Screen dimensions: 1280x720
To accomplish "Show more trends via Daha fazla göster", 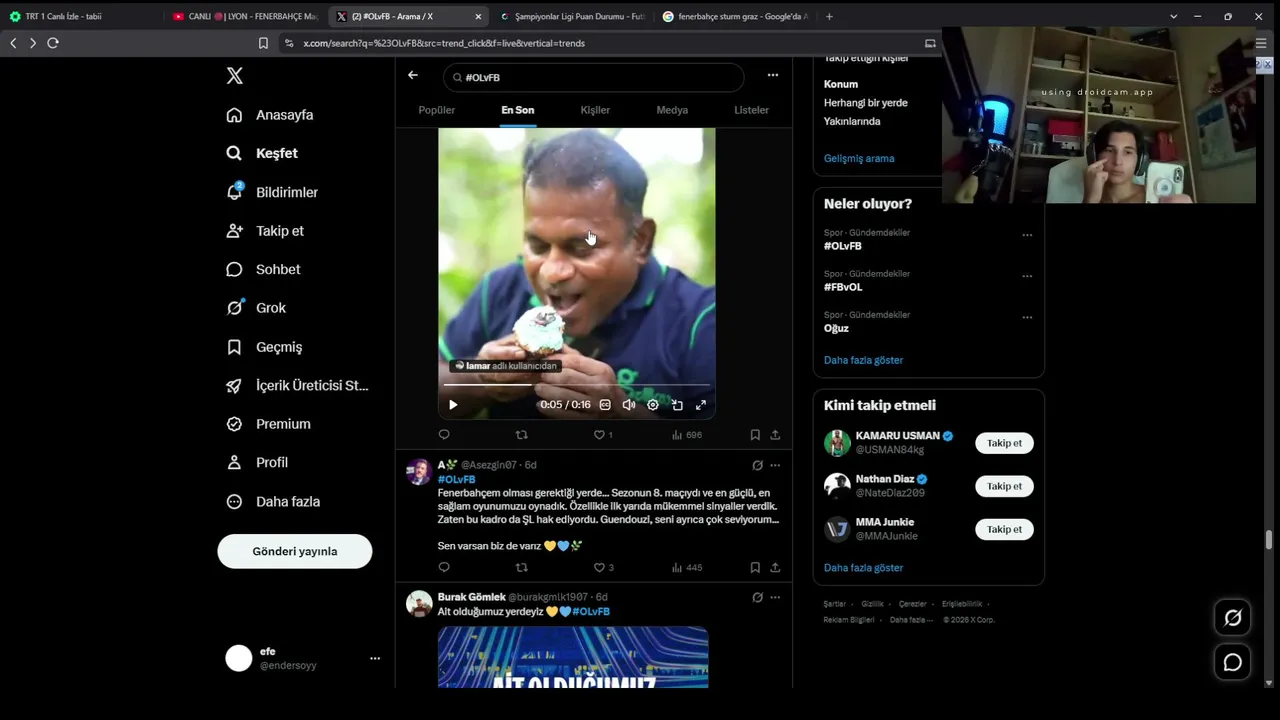I will pyautogui.click(x=863, y=360).
